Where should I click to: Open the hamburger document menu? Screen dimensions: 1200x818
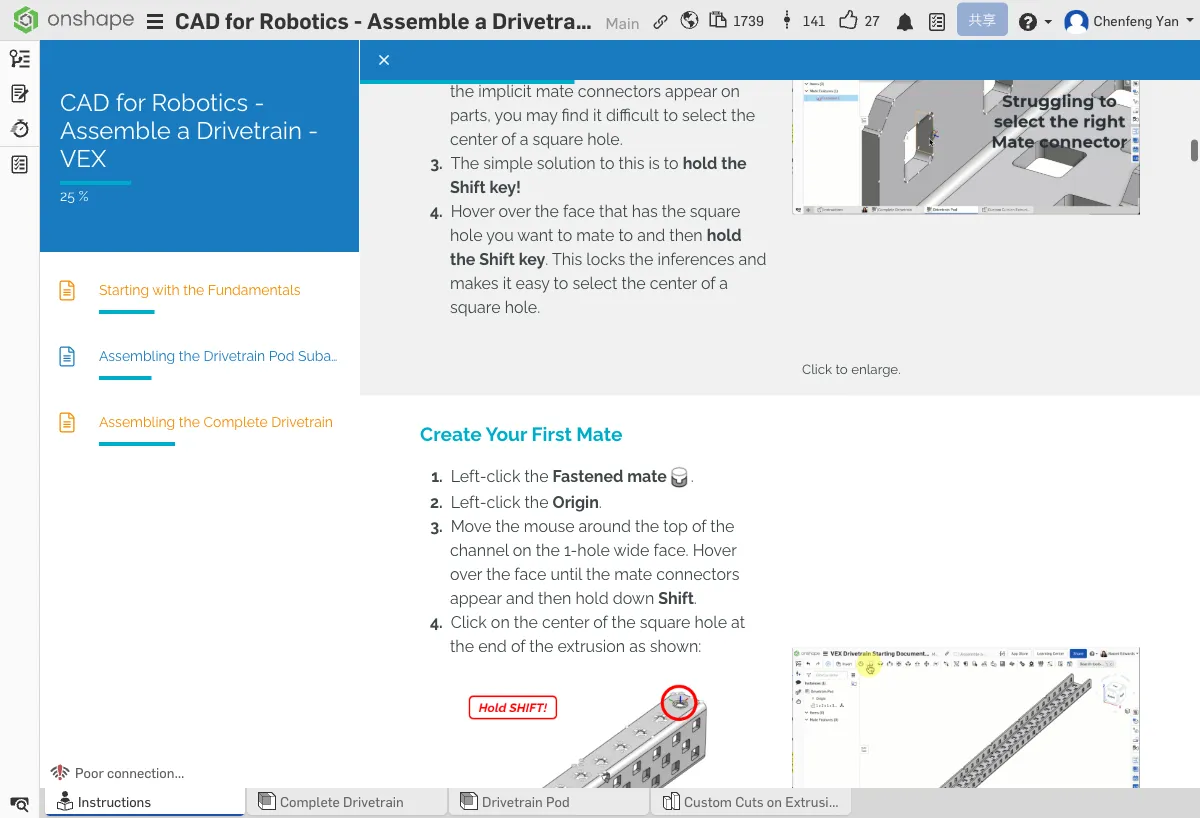pos(154,22)
